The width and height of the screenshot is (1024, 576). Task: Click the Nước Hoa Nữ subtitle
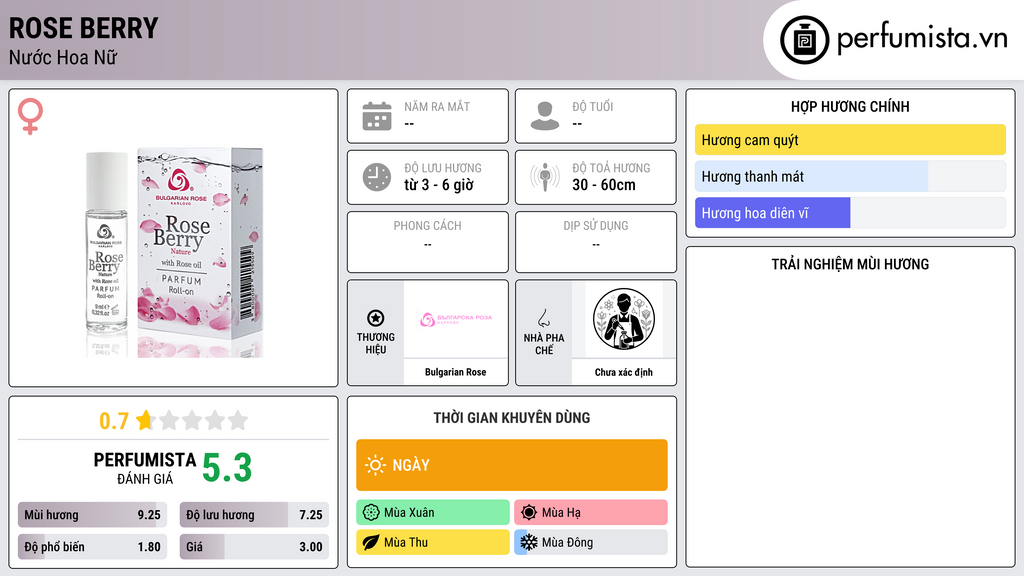click(63, 57)
